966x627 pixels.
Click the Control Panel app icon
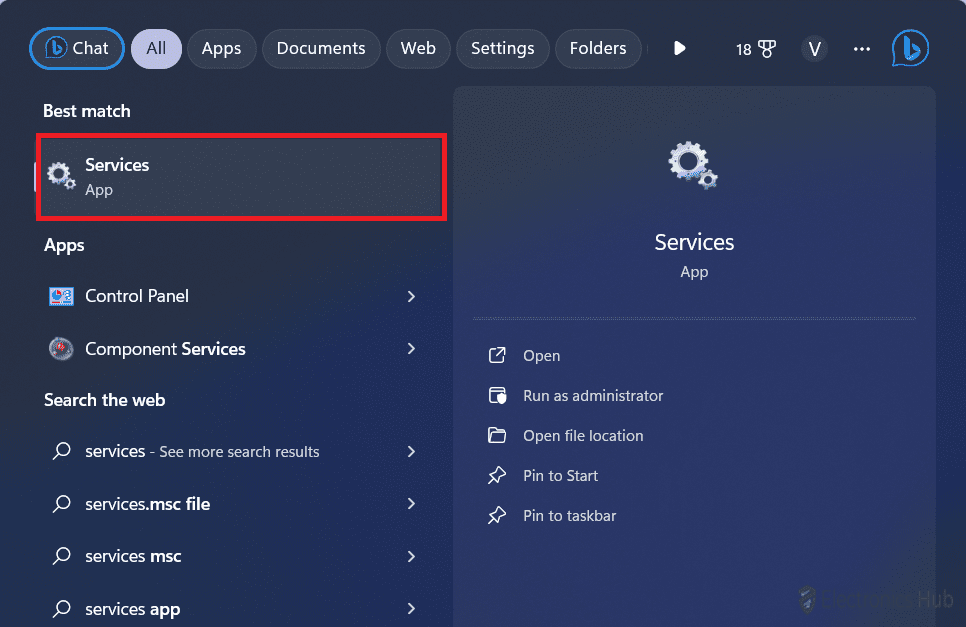[62, 296]
